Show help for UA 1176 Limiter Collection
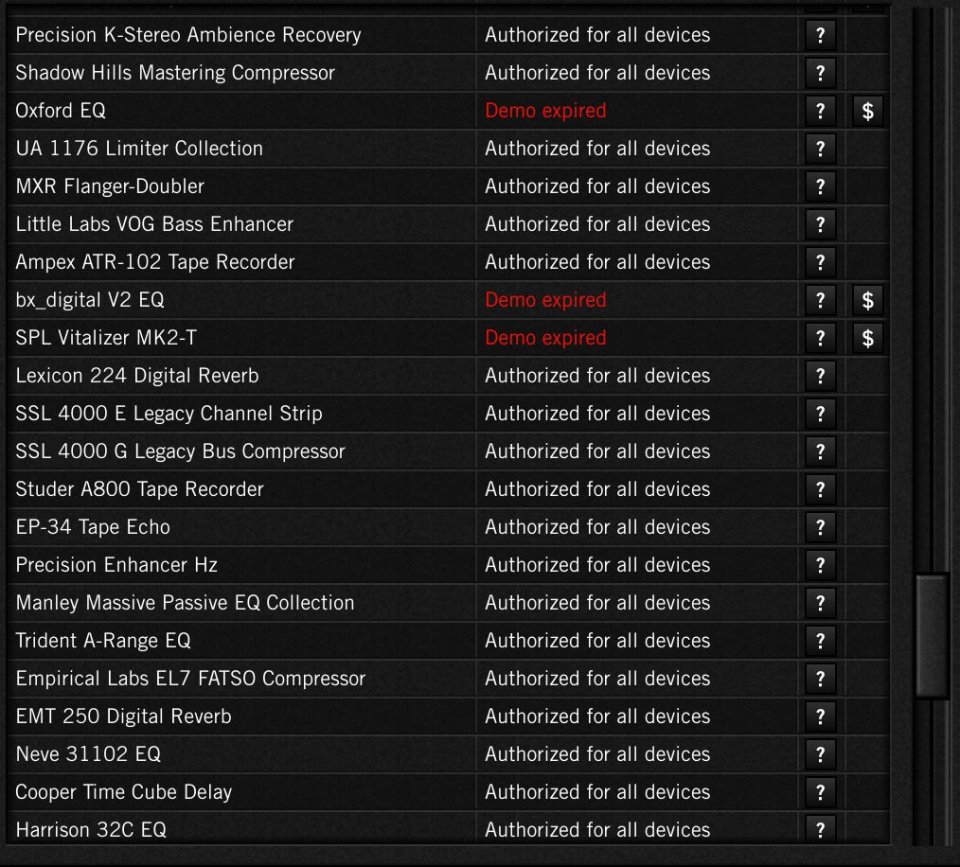The width and height of the screenshot is (960, 867). [820, 149]
